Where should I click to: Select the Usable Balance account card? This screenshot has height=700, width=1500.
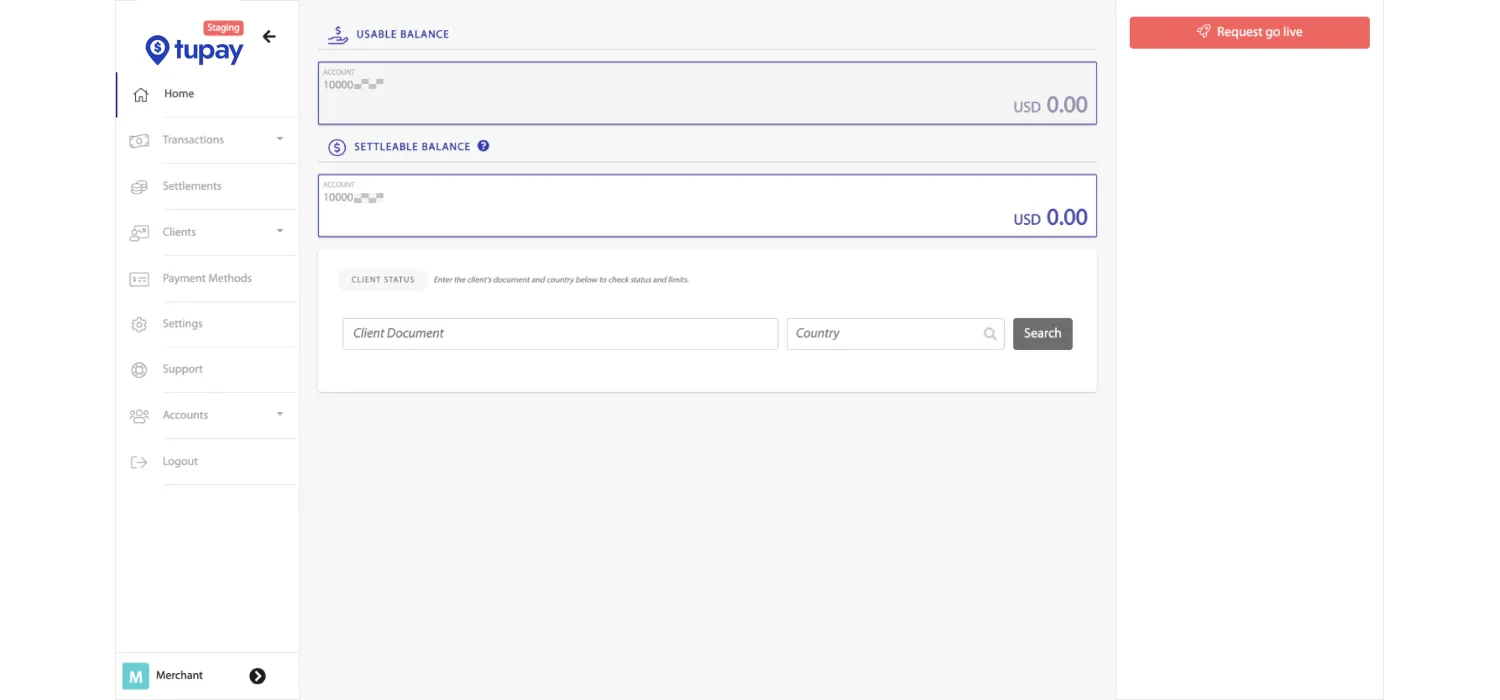[707, 93]
